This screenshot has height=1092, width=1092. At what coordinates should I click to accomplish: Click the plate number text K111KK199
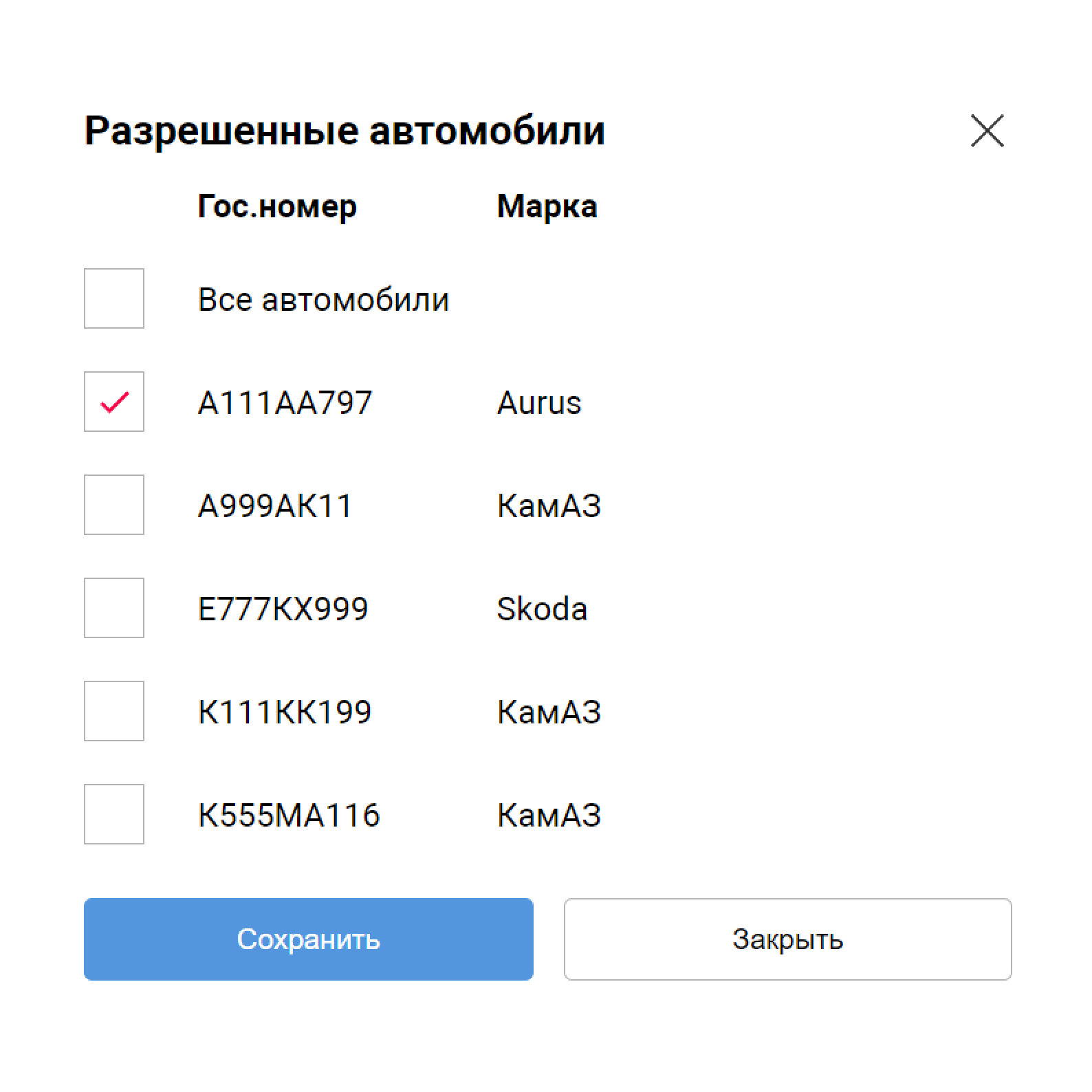click(285, 712)
